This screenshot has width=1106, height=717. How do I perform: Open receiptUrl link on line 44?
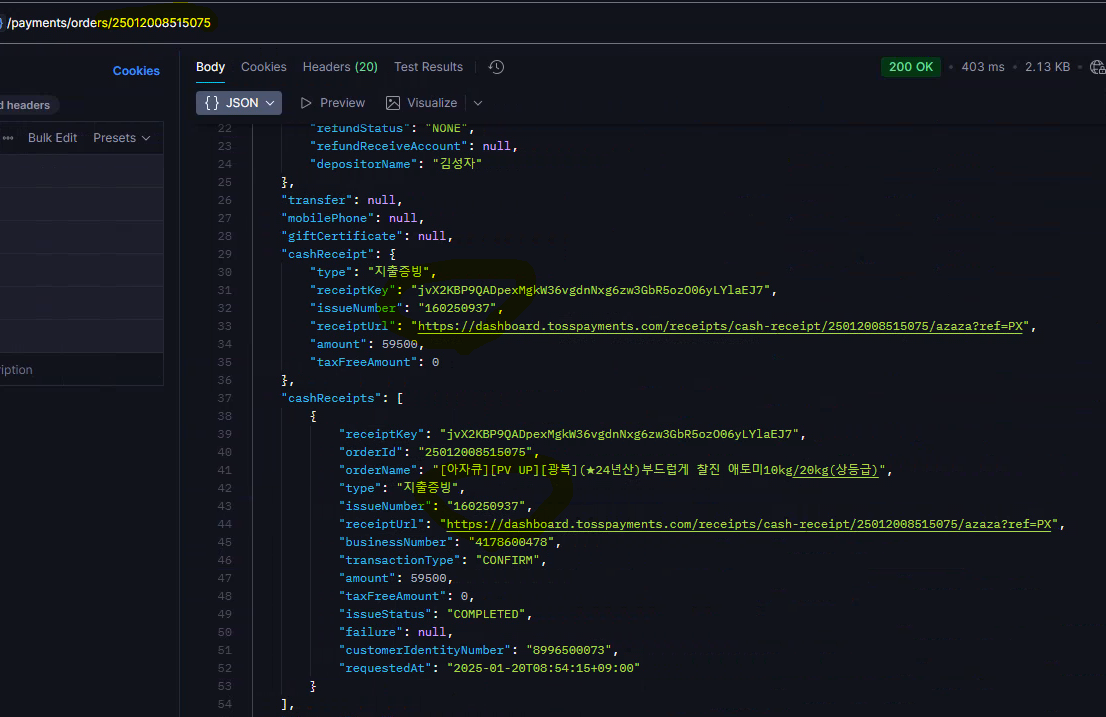748,524
